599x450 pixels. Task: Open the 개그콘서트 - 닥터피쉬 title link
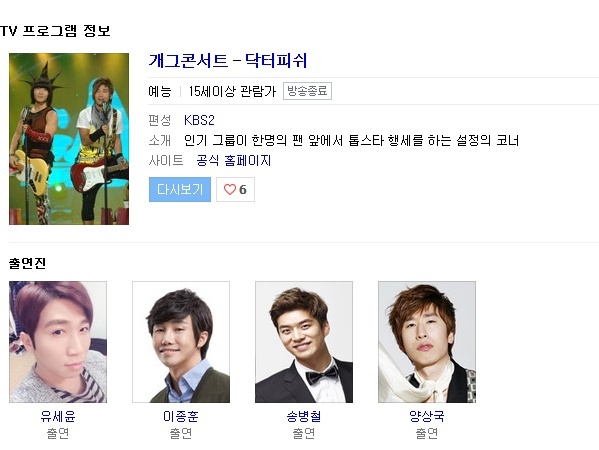(228, 60)
